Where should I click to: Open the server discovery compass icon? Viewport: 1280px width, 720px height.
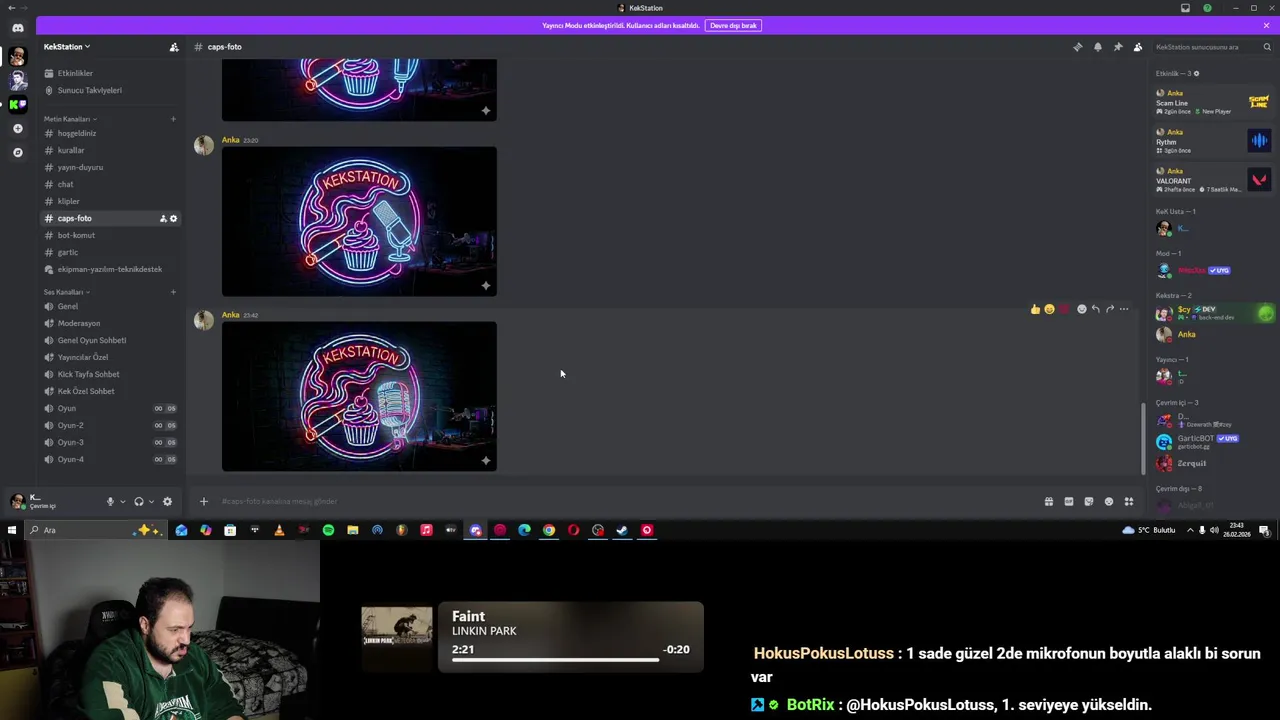click(17, 153)
